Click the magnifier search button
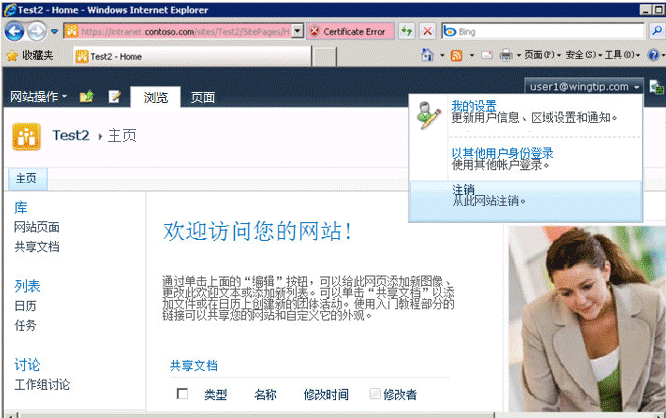The width and height of the screenshot is (666, 418). 657,31
